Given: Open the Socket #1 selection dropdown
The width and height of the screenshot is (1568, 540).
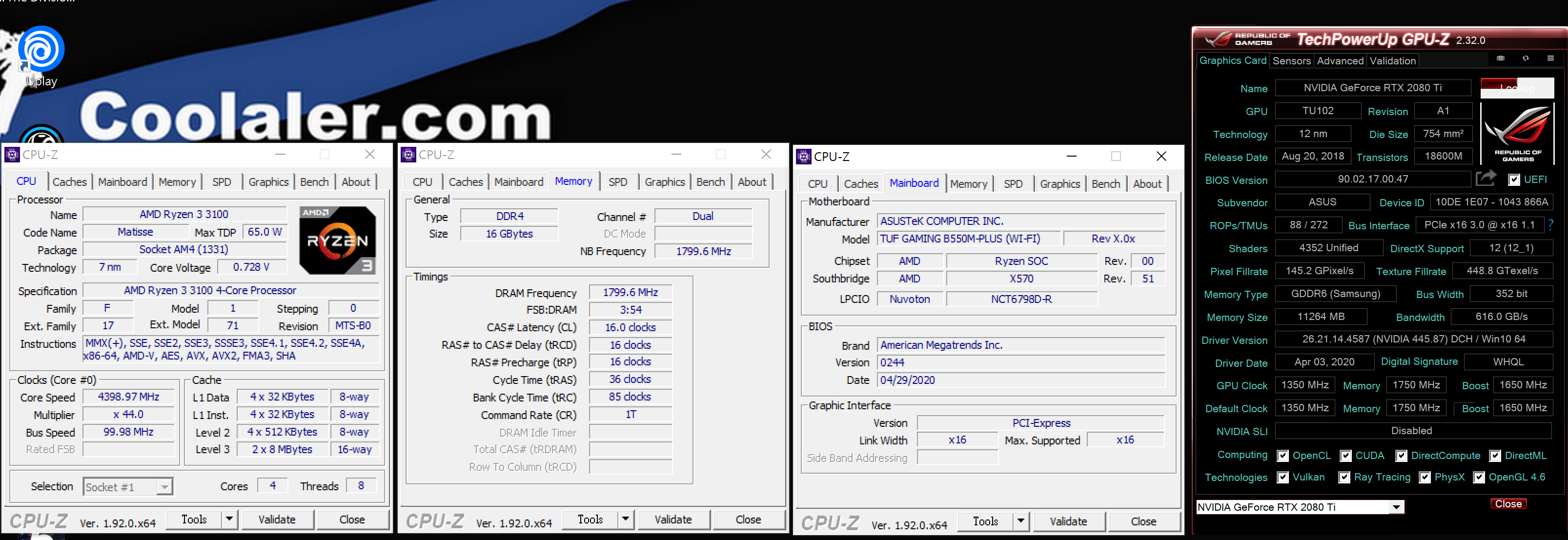Looking at the screenshot, I should coord(164,487).
